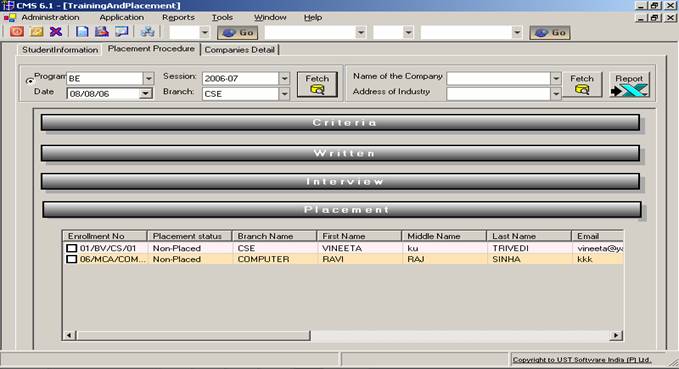Open the Tools menu
679x369 pixels.
[222, 17]
